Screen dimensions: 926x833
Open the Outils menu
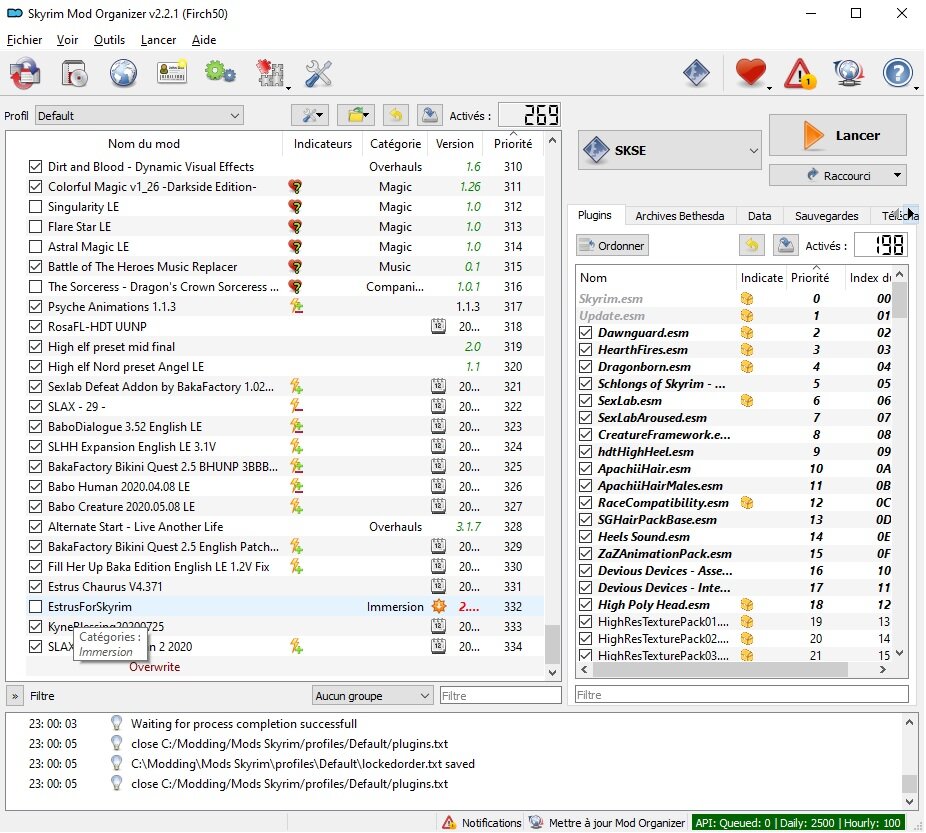coord(109,40)
